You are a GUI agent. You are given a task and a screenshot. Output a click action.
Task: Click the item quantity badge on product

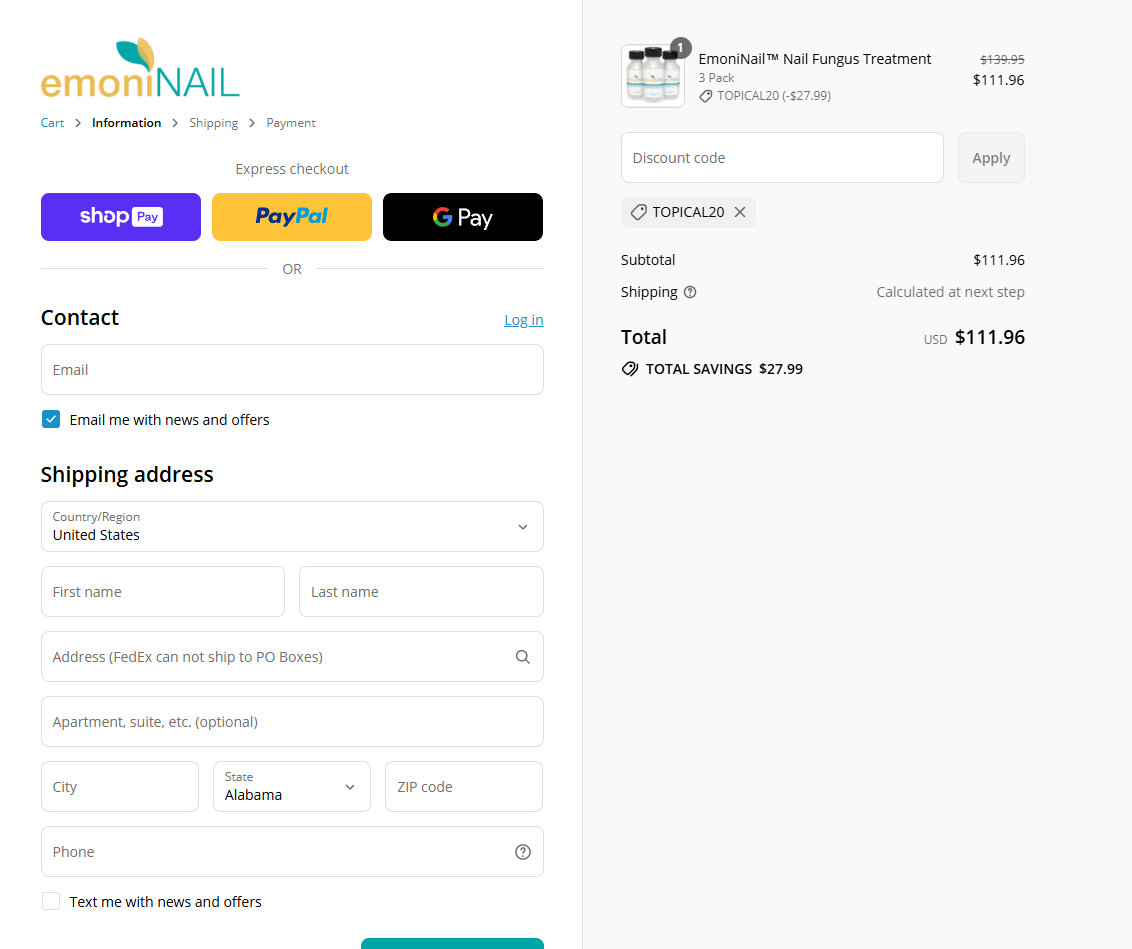[x=680, y=48]
